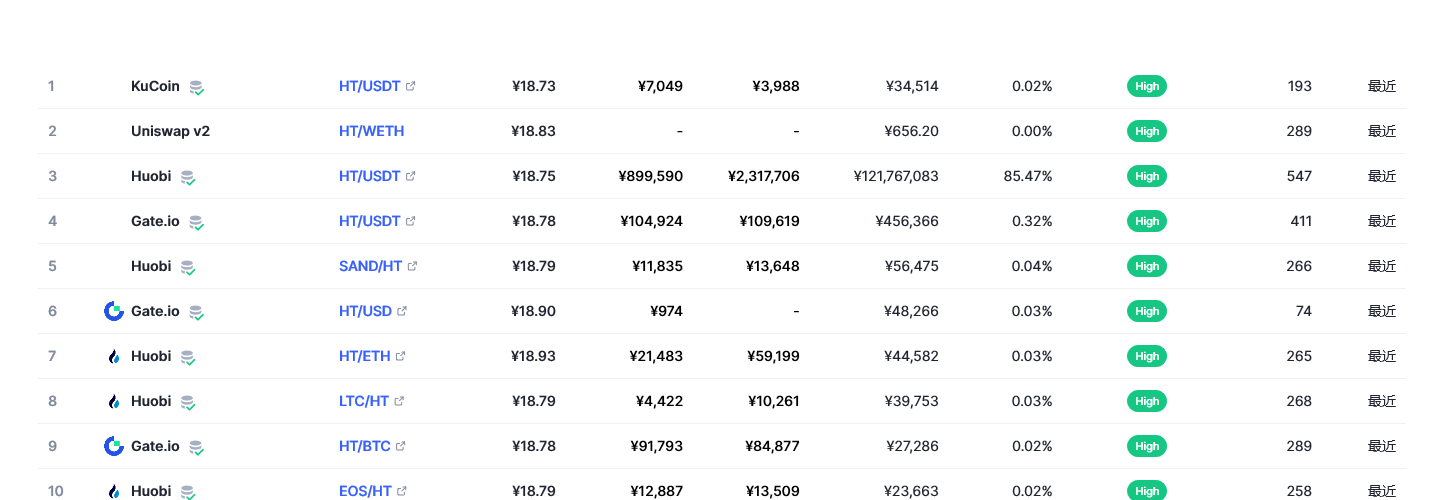Select the KuCoin exchange name
Screen dimensions: 1450x500
click(155, 86)
